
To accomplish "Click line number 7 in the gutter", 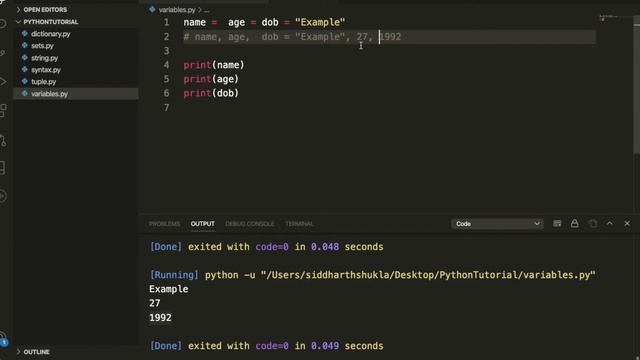I will (167, 107).
